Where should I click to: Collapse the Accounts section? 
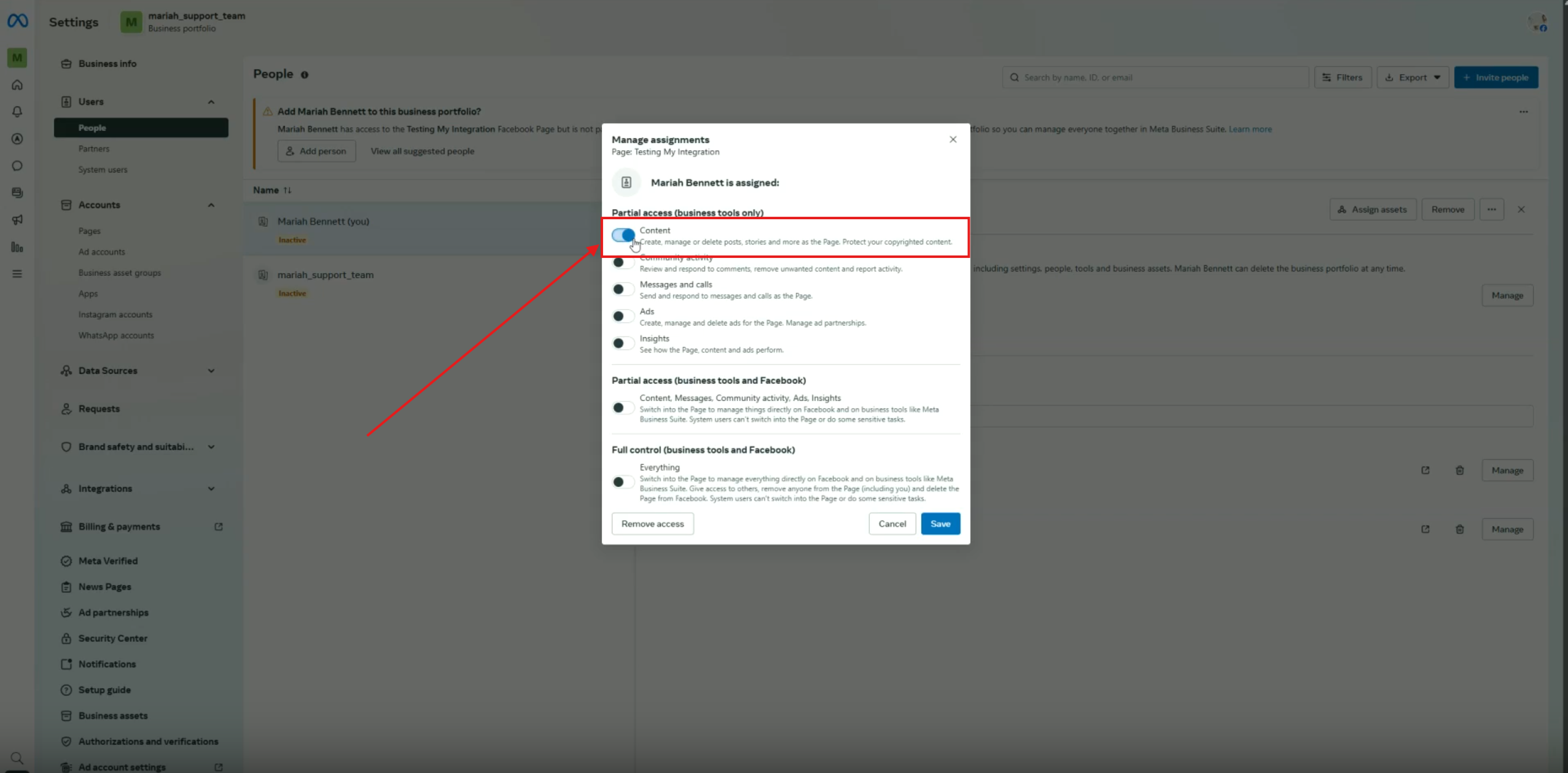(x=211, y=205)
